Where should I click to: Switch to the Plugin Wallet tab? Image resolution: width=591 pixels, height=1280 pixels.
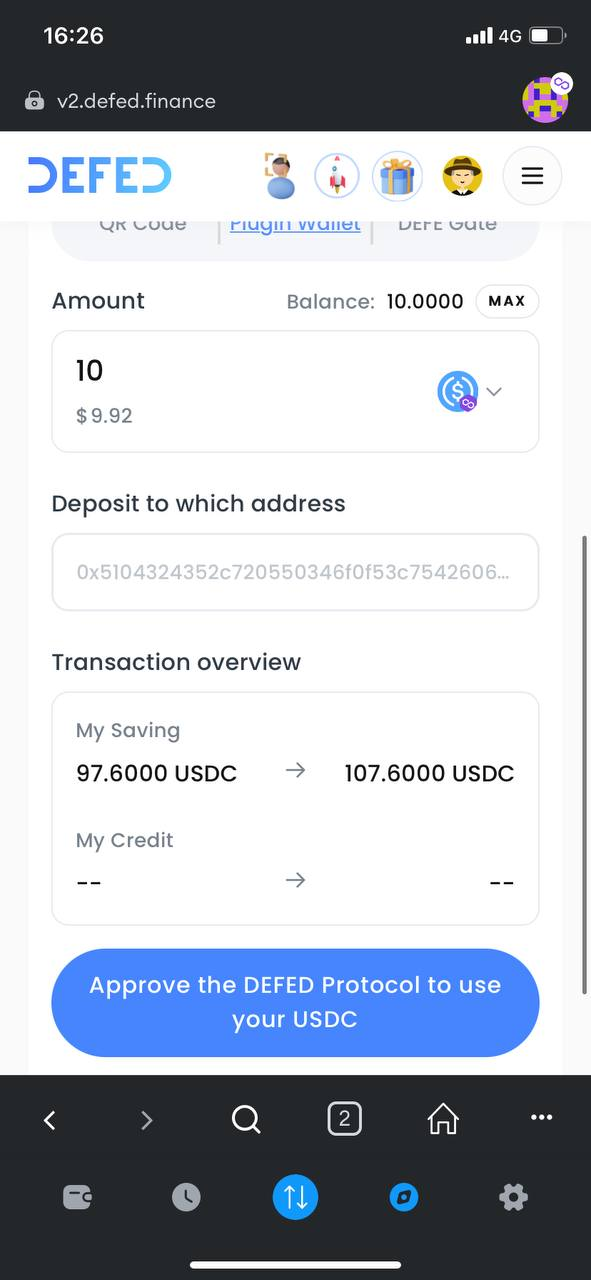pyautogui.click(x=295, y=224)
